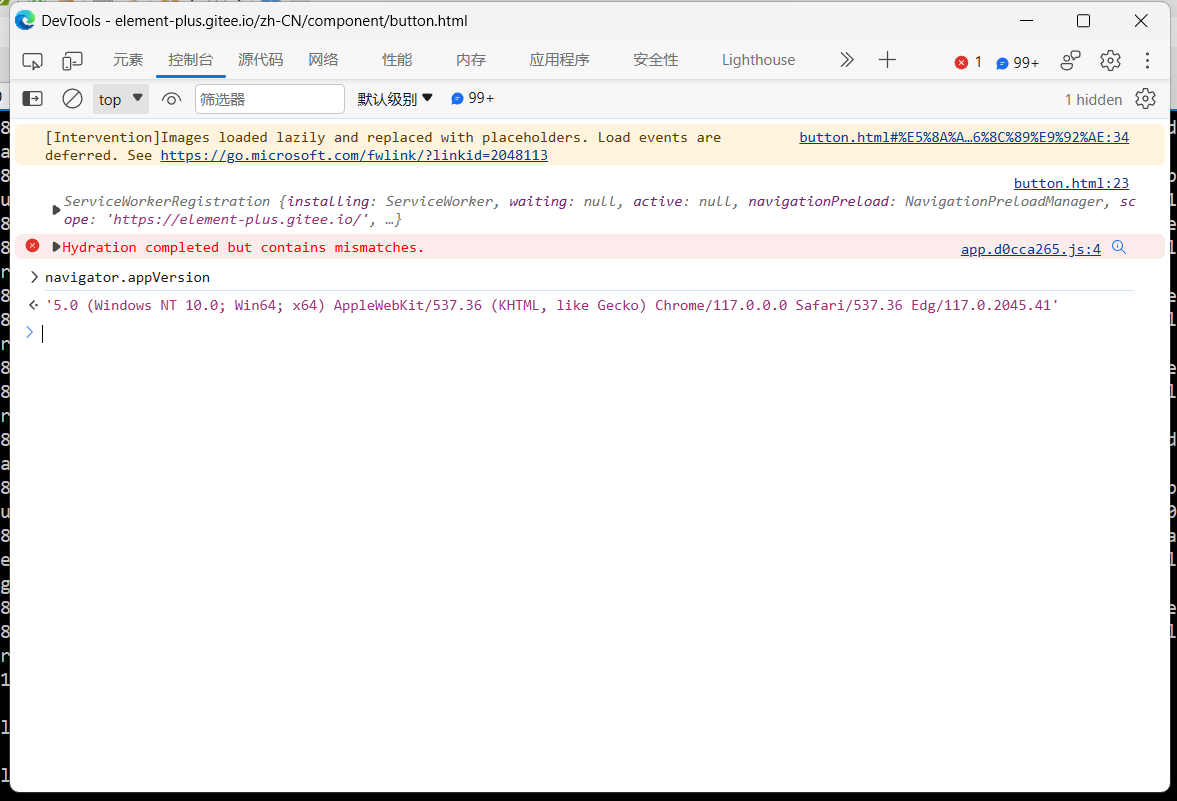Switch to the 网络 panel tab
1177x801 pixels.
(323, 60)
